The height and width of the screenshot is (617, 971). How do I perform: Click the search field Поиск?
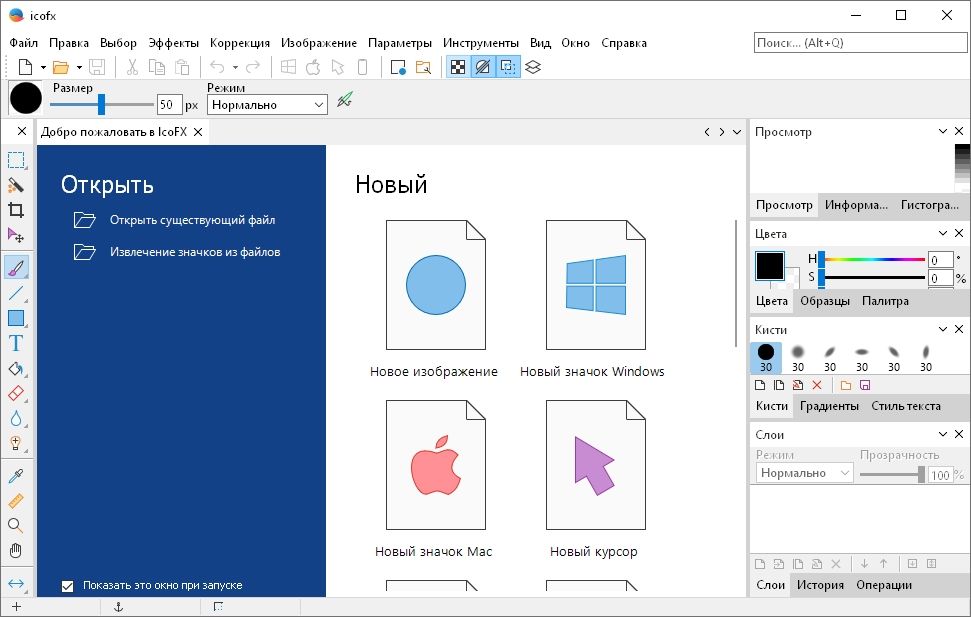(860, 43)
